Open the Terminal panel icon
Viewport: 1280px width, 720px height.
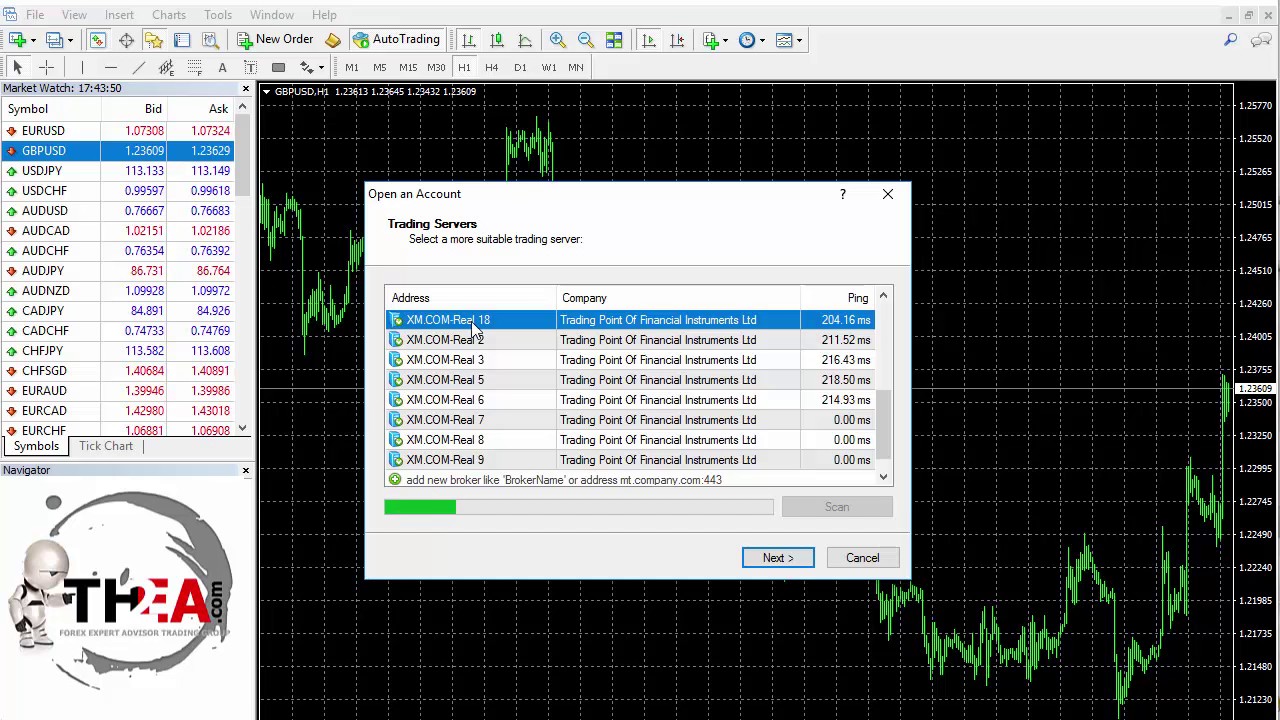tap(182, 40)
